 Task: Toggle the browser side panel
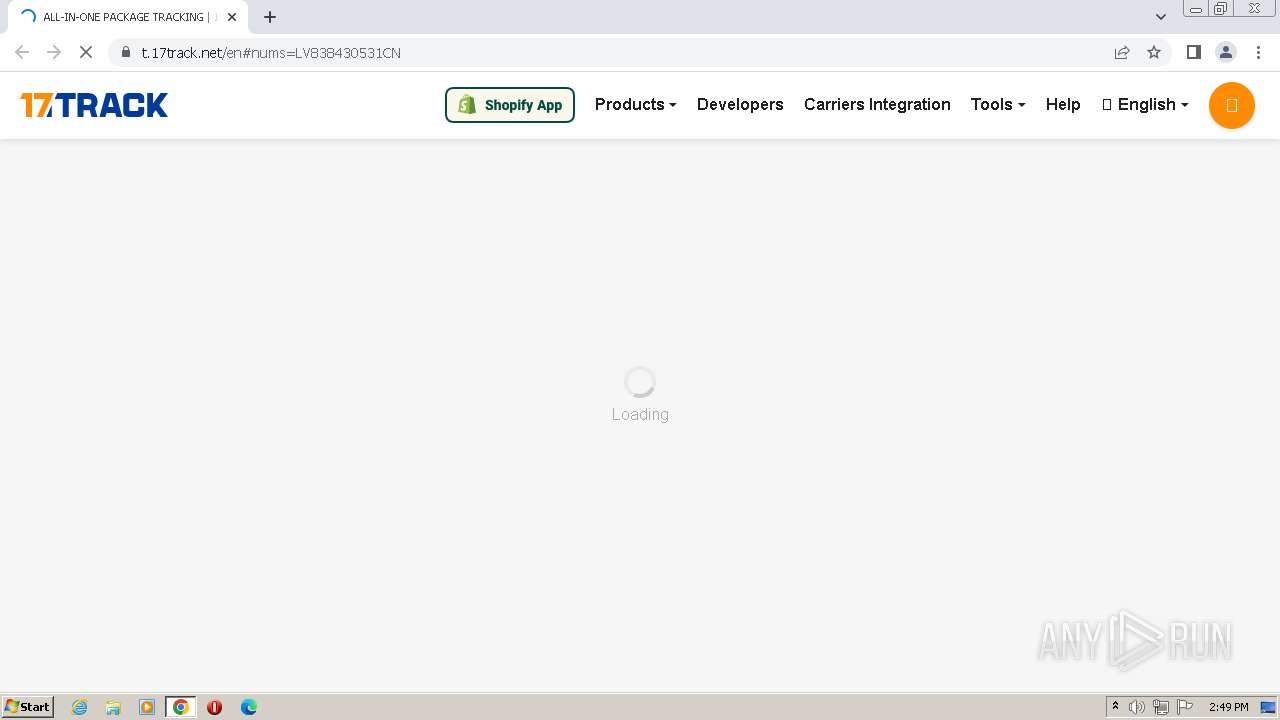[1193, 52]
